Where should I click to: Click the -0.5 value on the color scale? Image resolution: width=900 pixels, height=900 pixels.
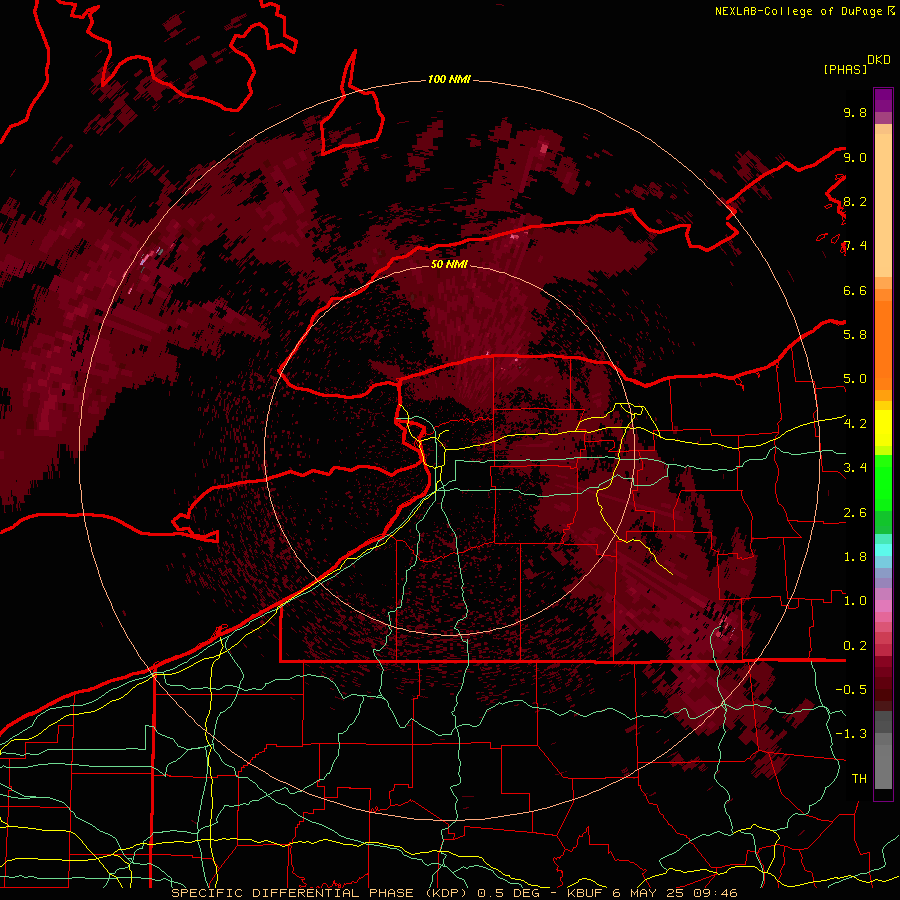pos(851,689)
